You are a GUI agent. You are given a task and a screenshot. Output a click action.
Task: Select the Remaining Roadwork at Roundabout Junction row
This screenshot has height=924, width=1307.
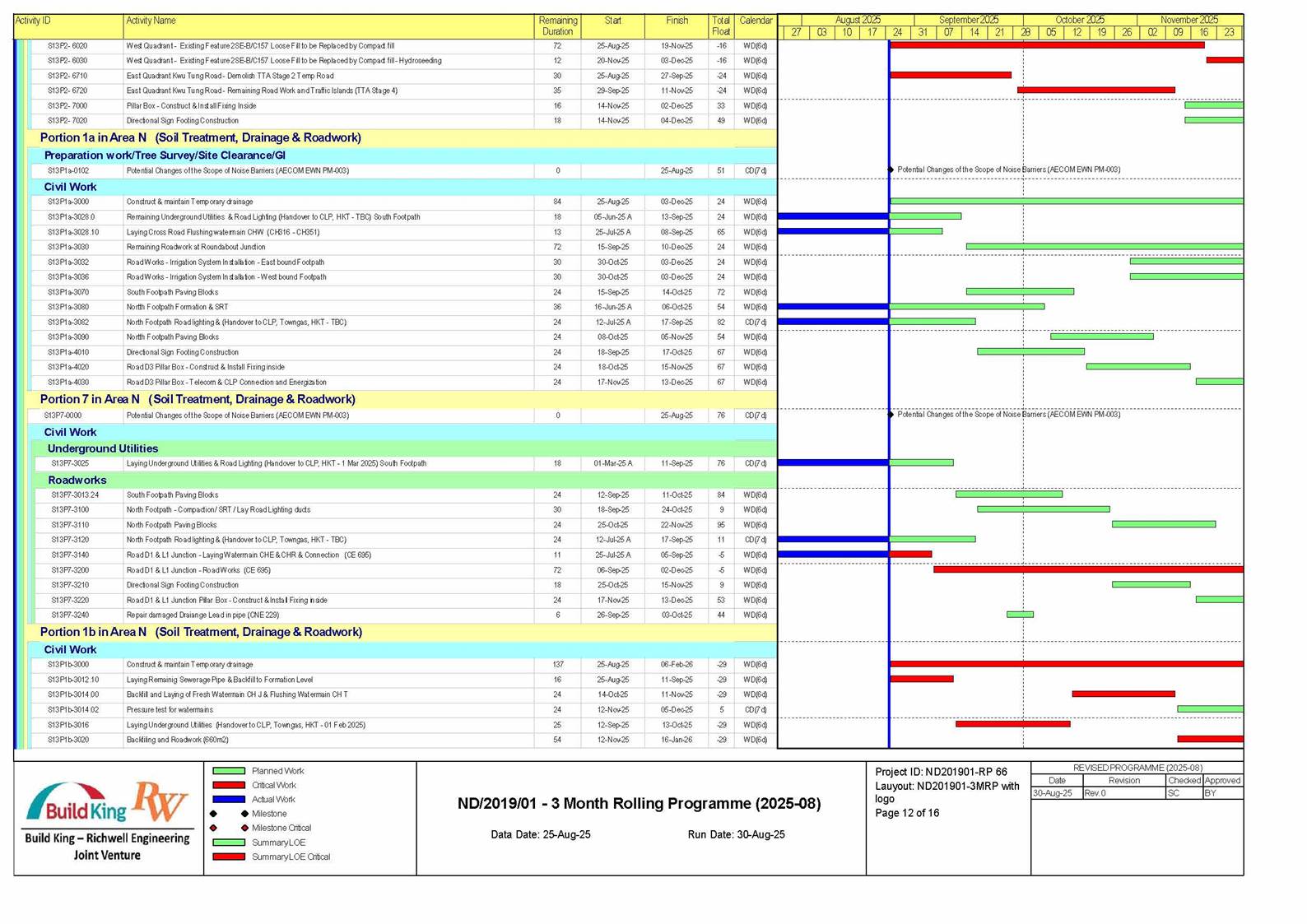tap(404, 247)
